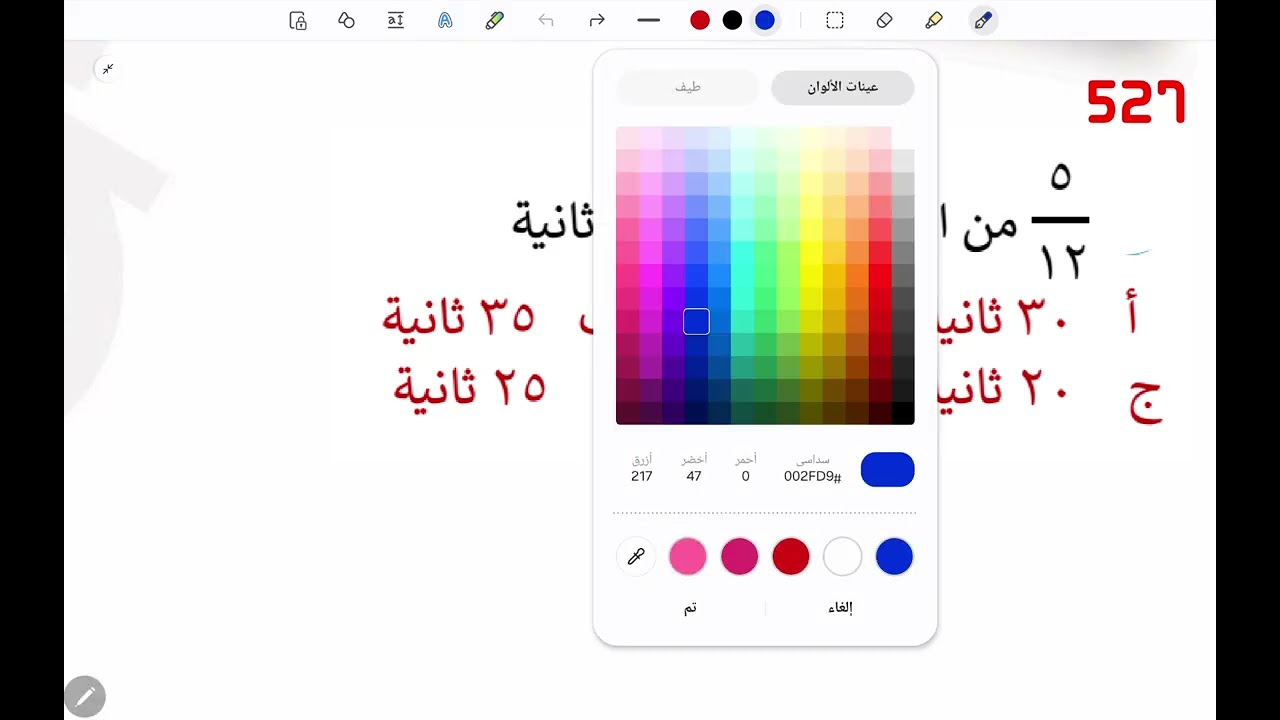Undo the last stroke
This screenshot has height=720, width=1280.
click(546, 20)
